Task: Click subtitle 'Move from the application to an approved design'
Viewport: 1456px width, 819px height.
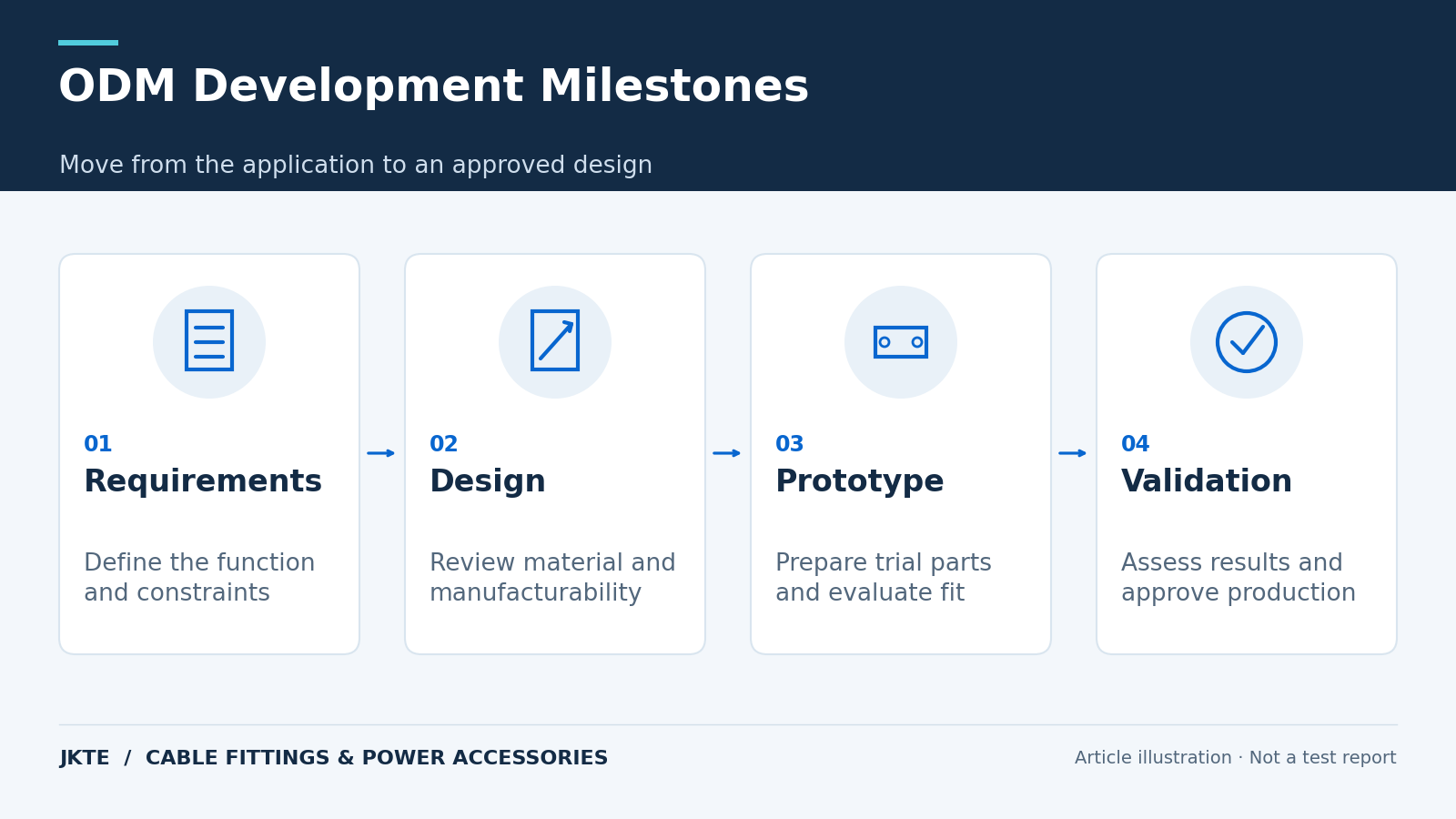Action: tap(356, 166)
